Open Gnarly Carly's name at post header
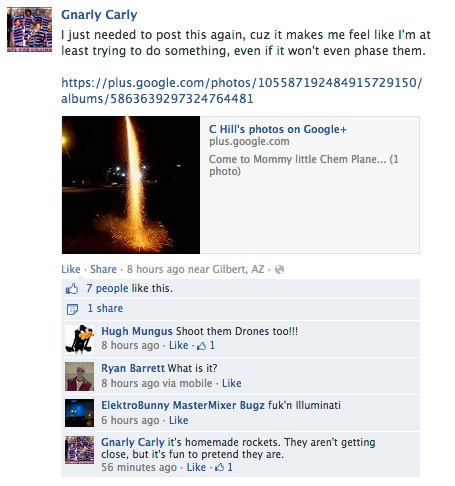The width and height of the screenshot is (455, 486). (99, 15)
